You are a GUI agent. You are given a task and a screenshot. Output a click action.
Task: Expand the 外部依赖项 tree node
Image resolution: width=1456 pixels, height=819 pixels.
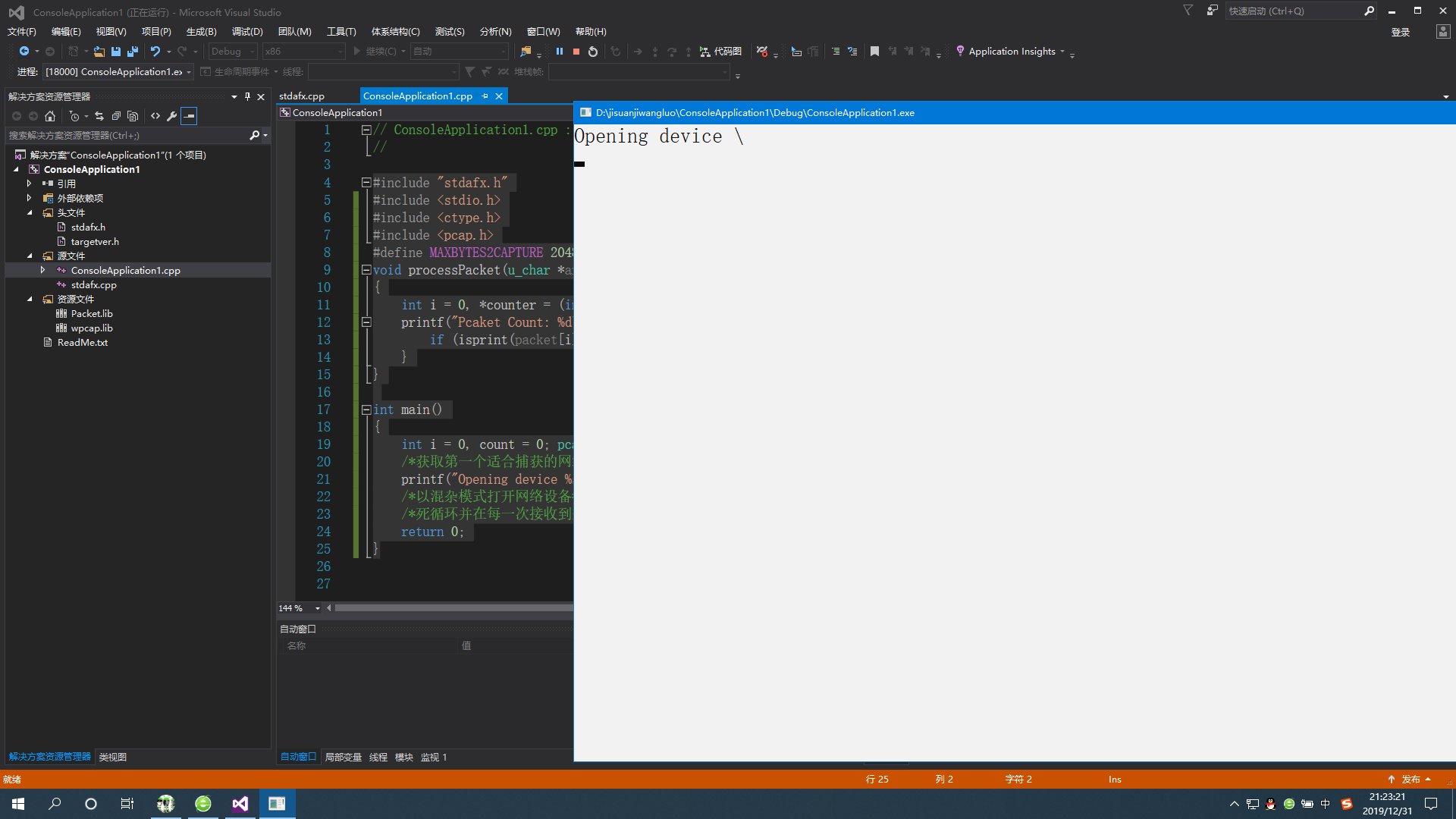click(30, 198)
